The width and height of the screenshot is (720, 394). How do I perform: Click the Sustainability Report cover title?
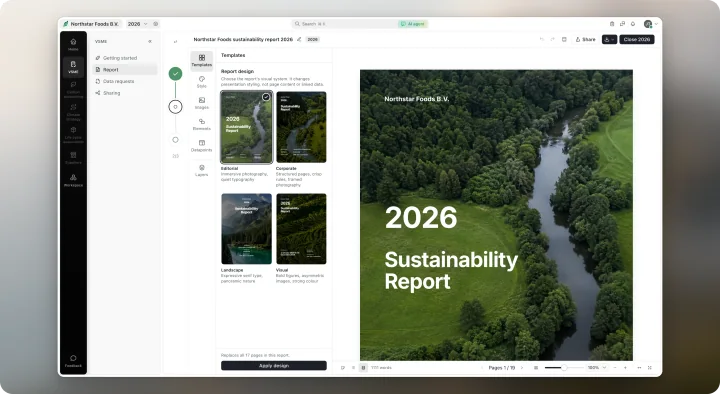(451, 270)
